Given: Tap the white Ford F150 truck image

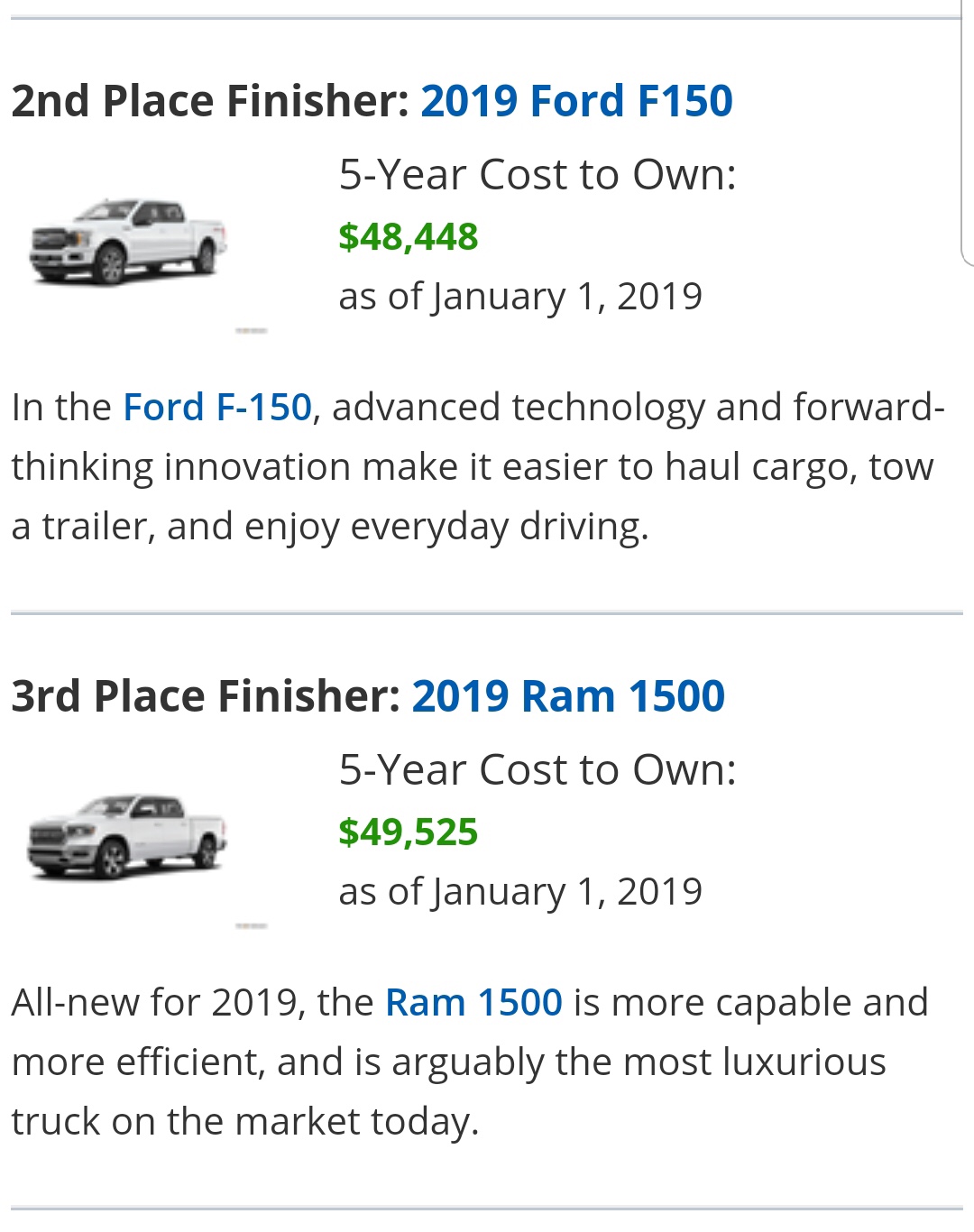Looking at the screenshot, I should [x=128, y=242].
